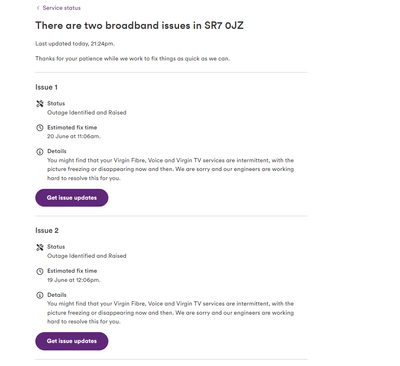The image size is (400, 366).
Task: Click the Issue 2 status tools icon
Action: [40, 247]
